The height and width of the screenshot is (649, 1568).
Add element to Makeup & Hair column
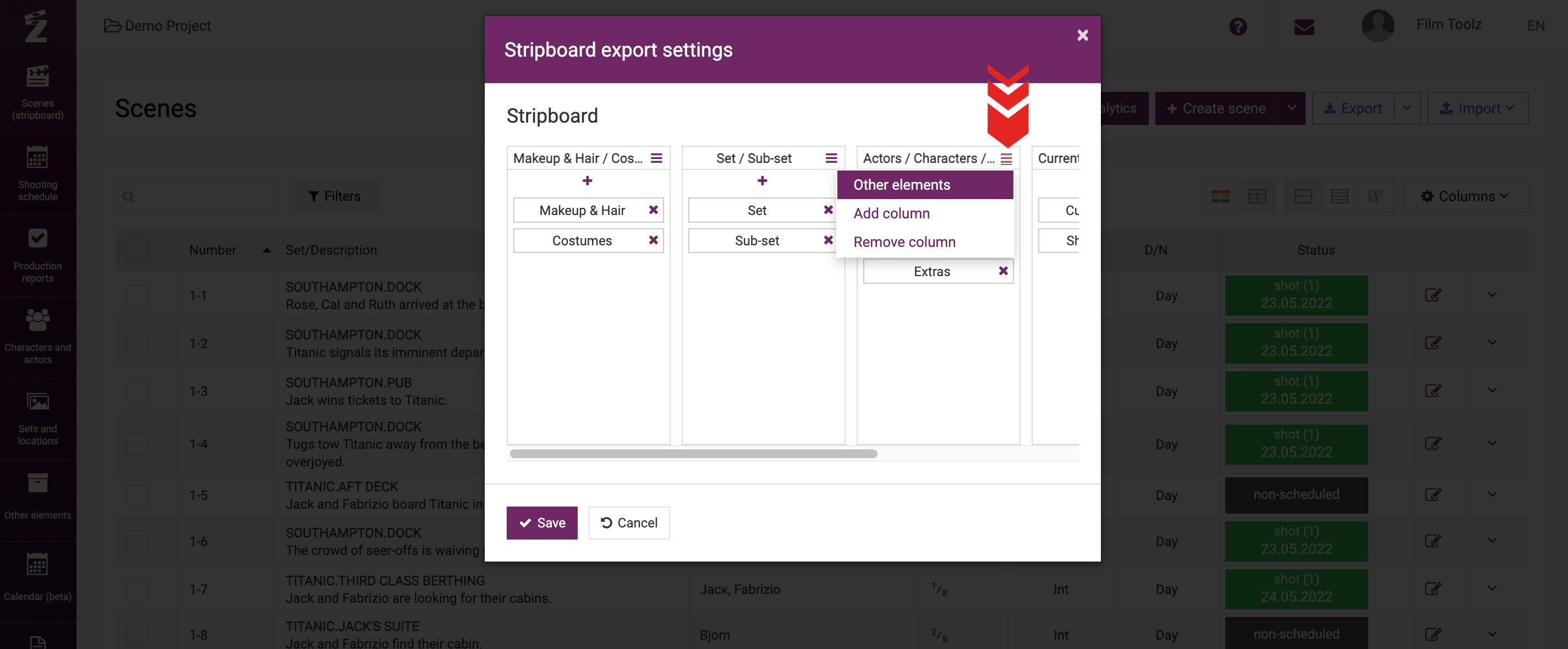[588, 180]
